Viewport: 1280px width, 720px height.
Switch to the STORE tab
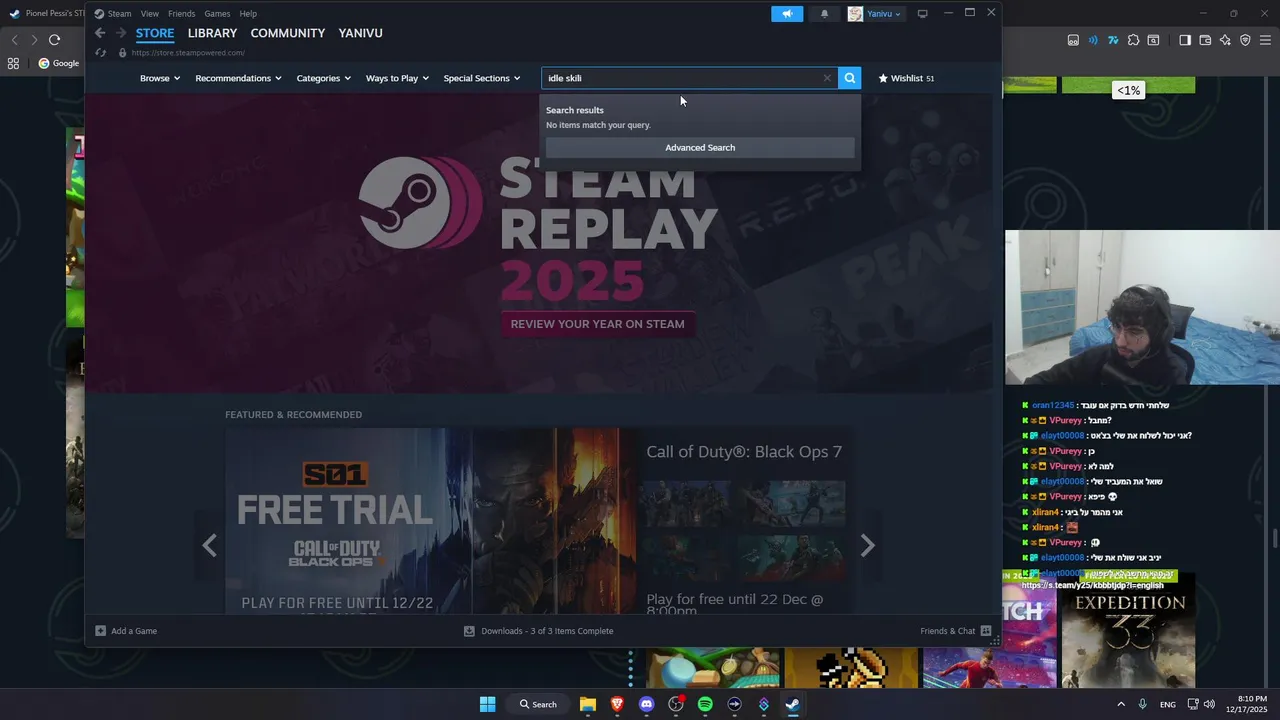(155, 33)
